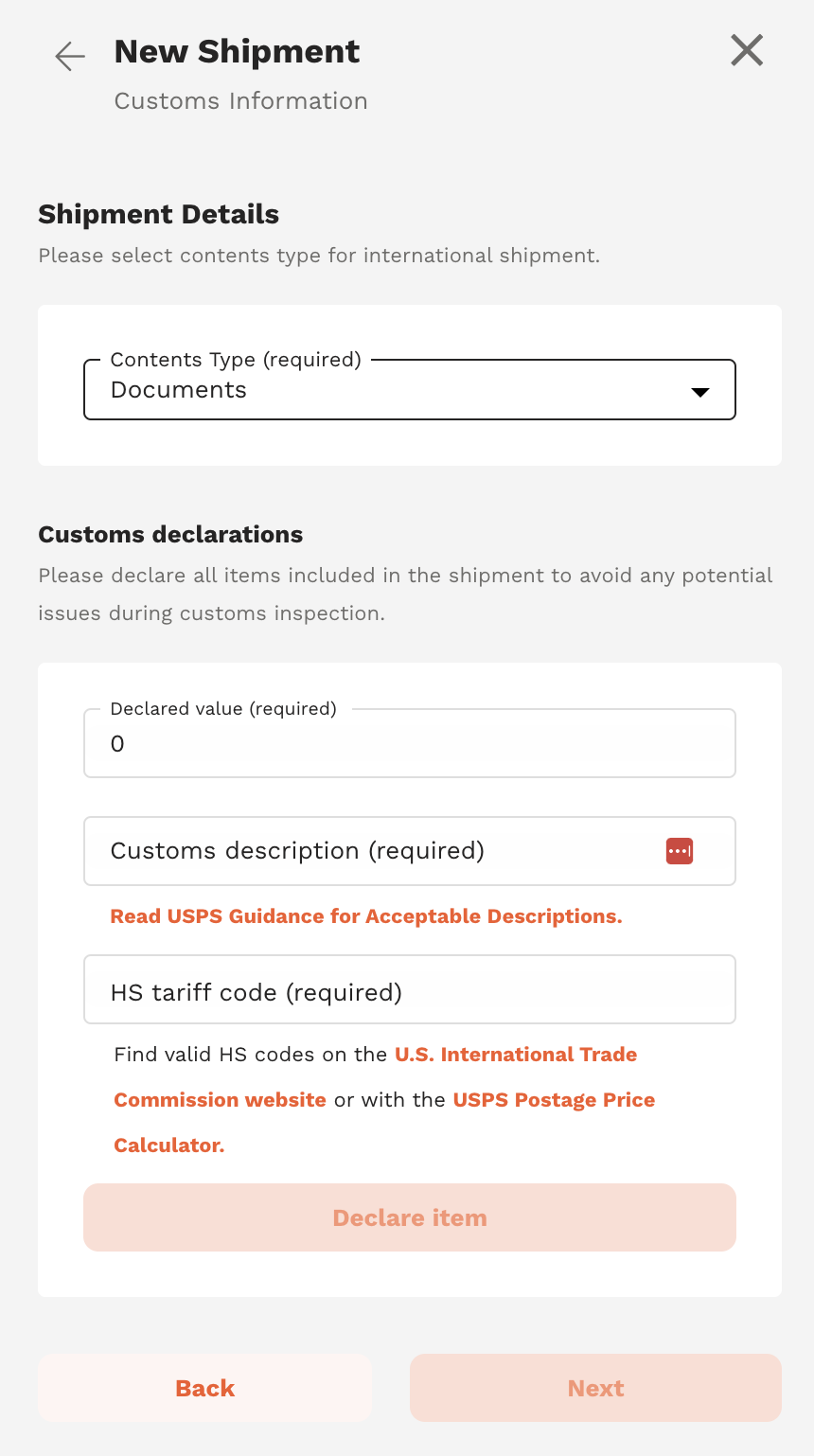Open USPS Guidance for Acceptable Descriptions
The height and width of the screenshot is (1456, 814).
[366, 916]
